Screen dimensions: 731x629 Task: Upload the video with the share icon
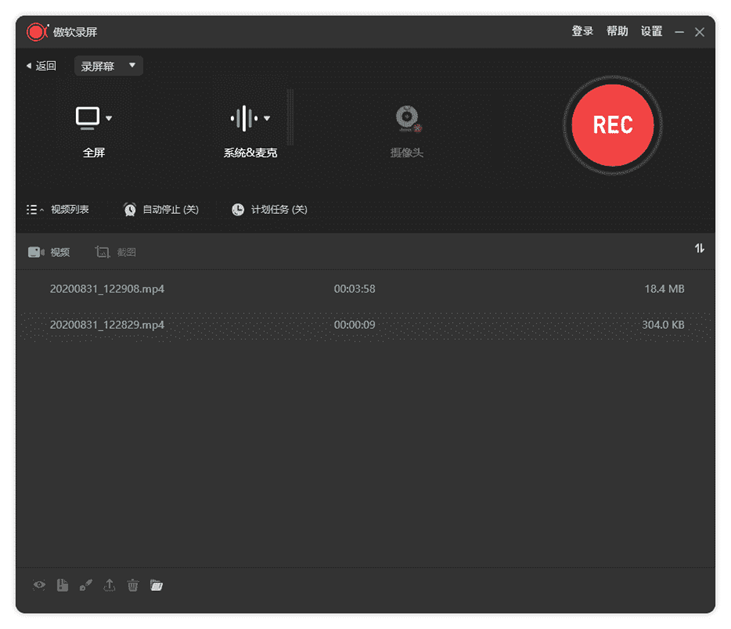[x=109, y=585]
